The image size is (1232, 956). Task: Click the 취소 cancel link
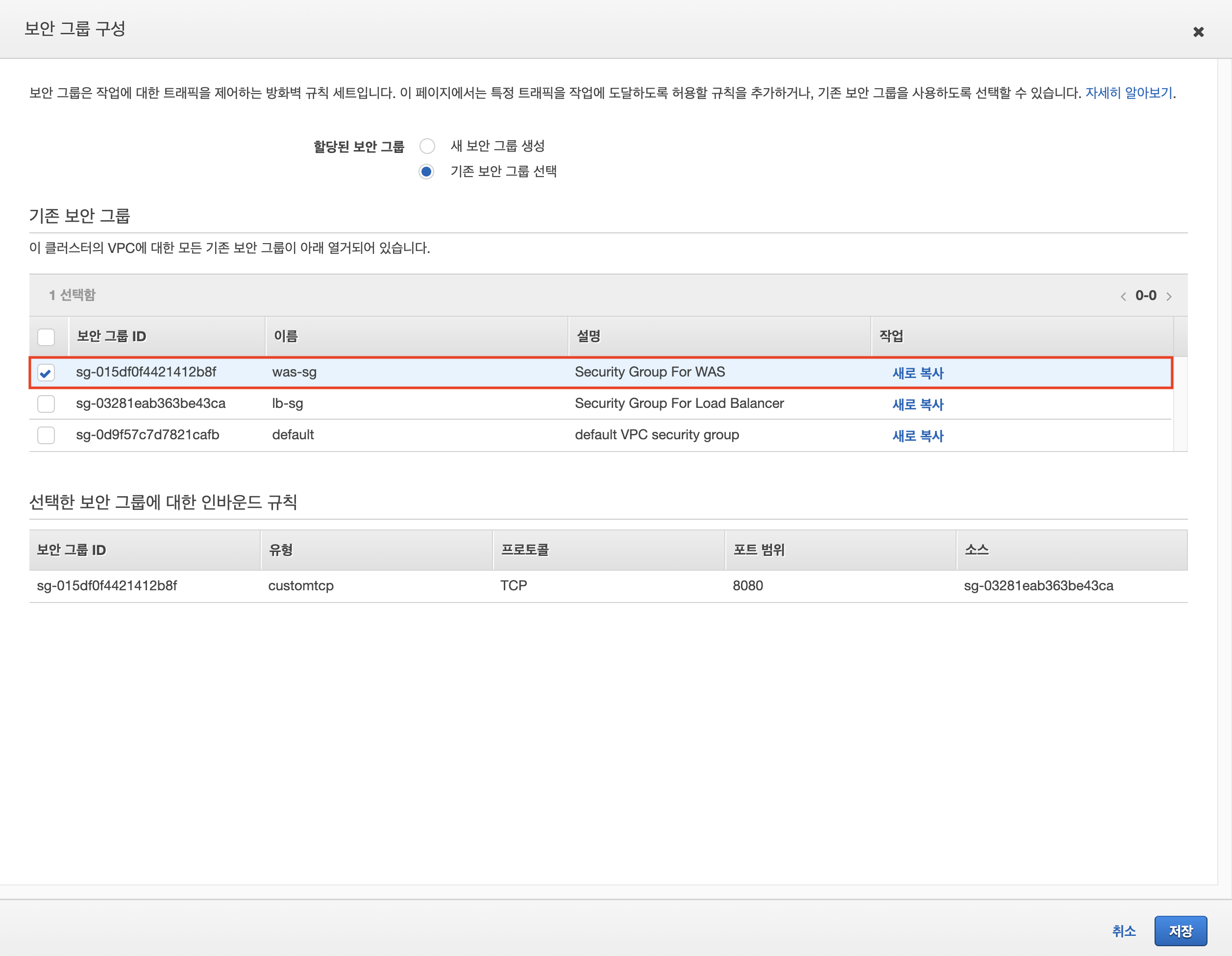point(1123,931)
